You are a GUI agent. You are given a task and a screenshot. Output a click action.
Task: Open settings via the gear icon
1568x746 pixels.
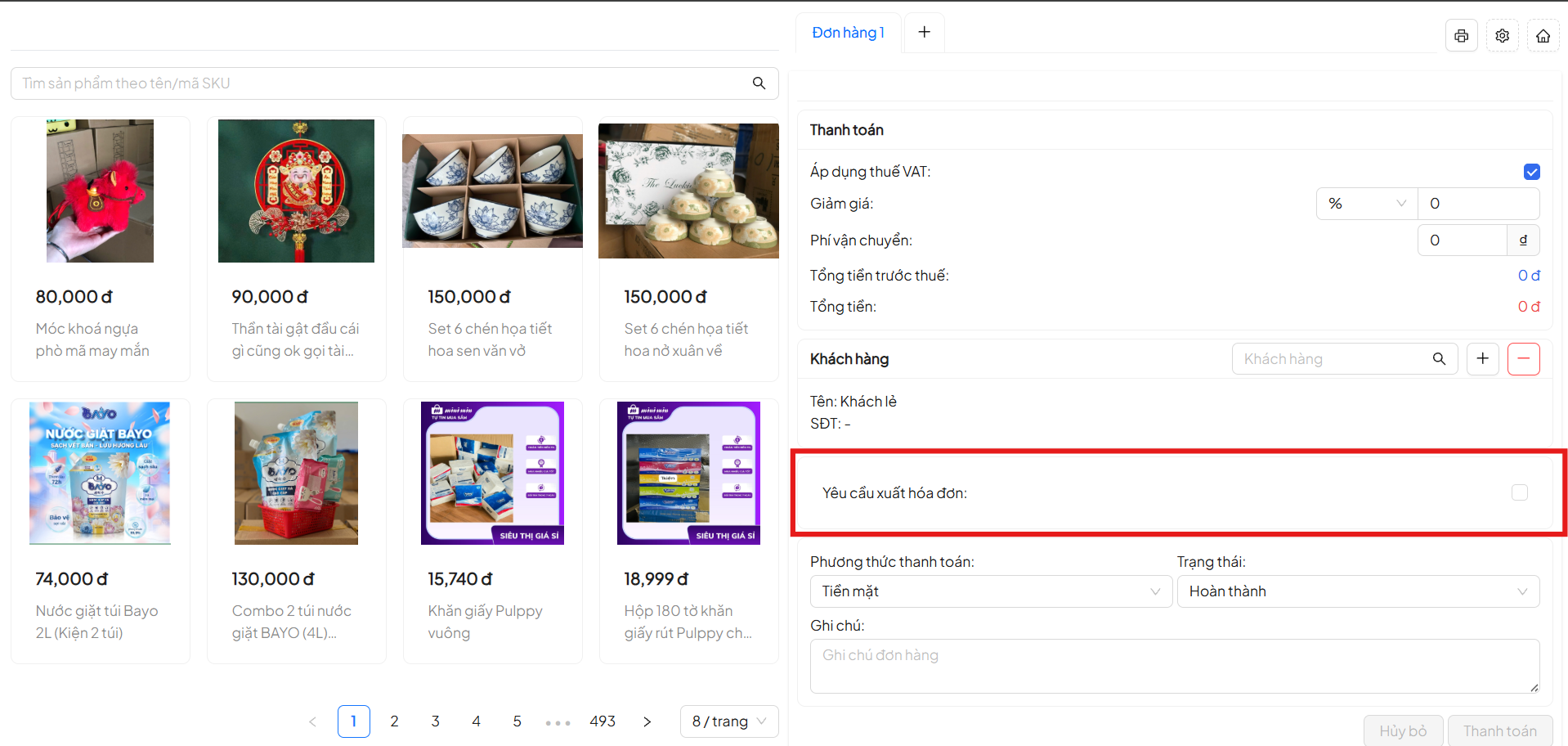point(1502,36)
